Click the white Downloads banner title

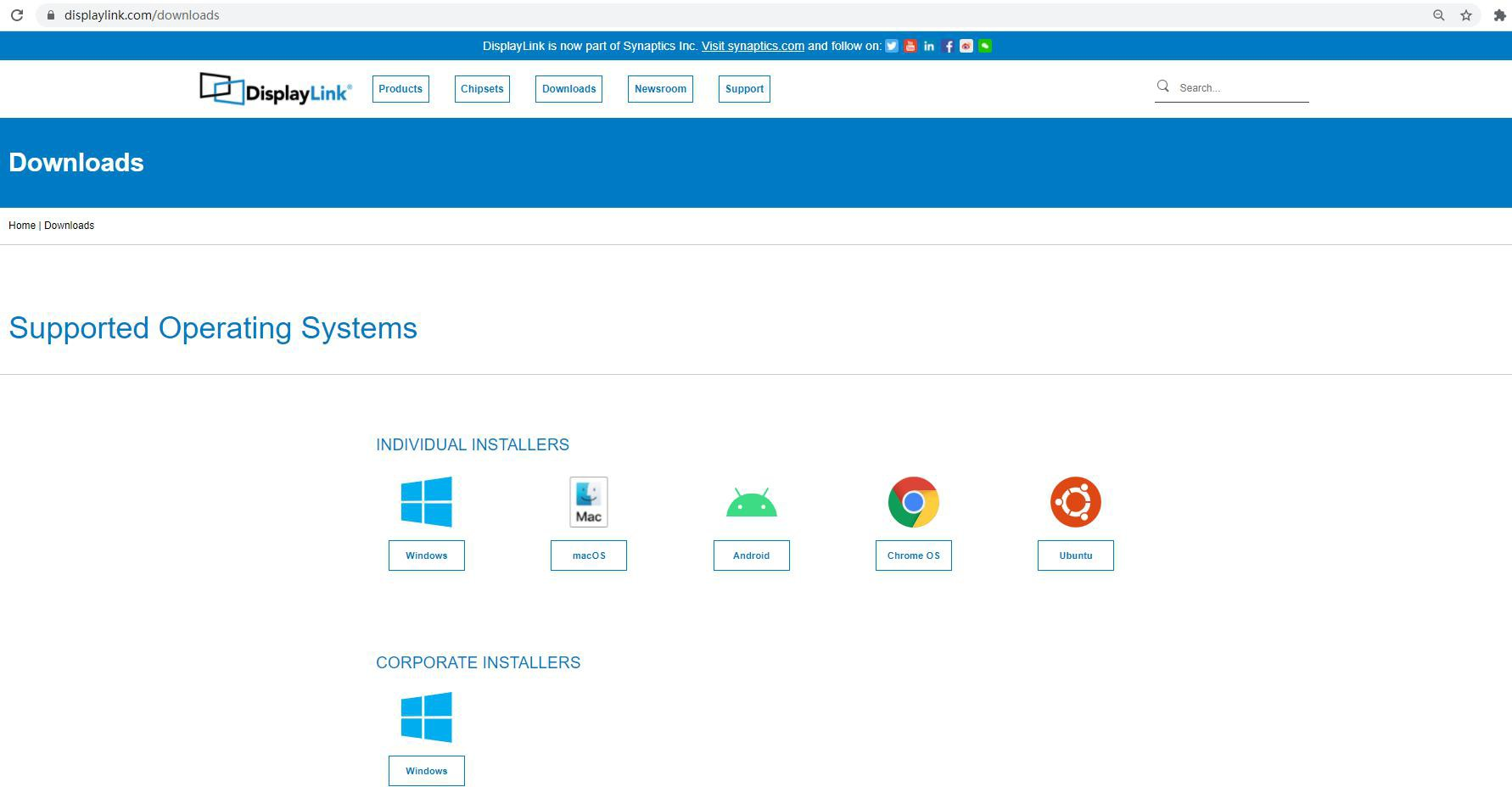click(76, 163)
